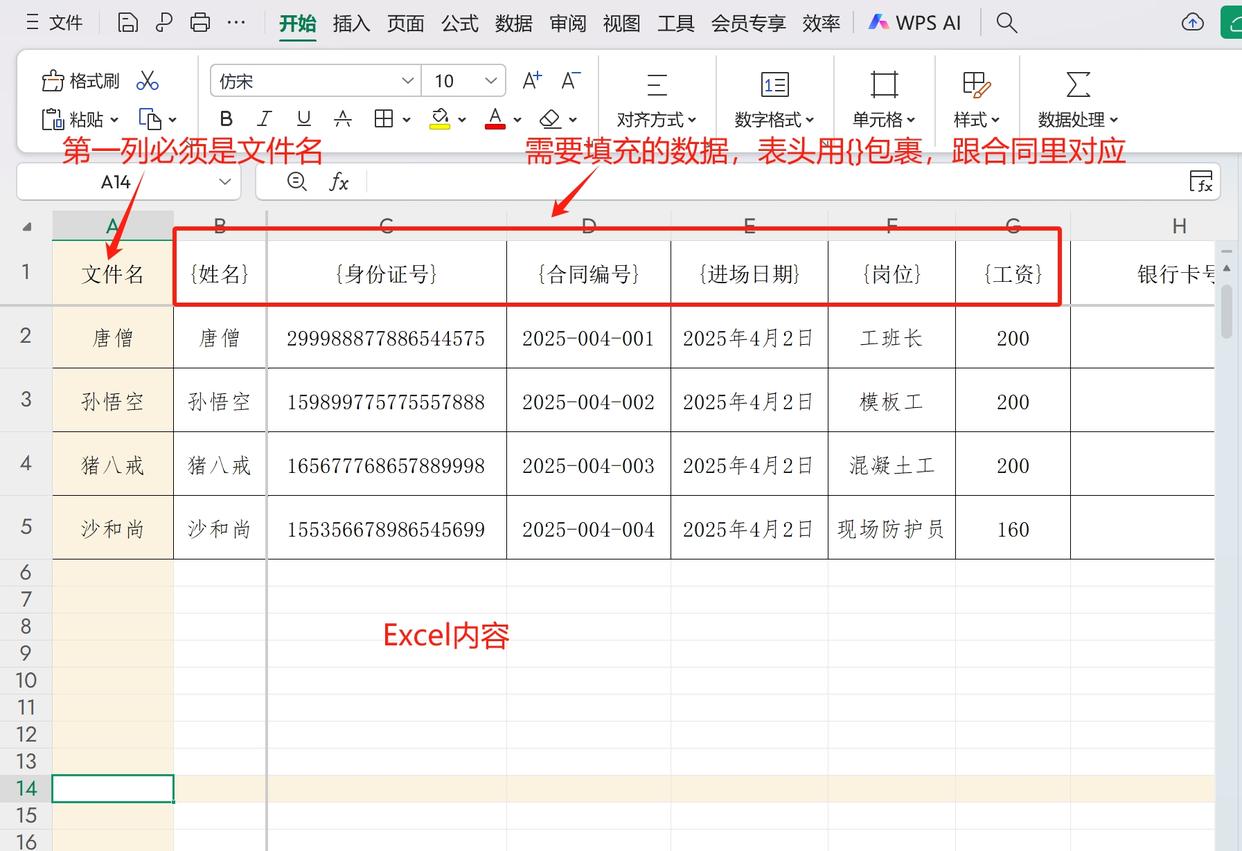
Task: Toggle Underline formatting
Action: (x=304, y=119)
